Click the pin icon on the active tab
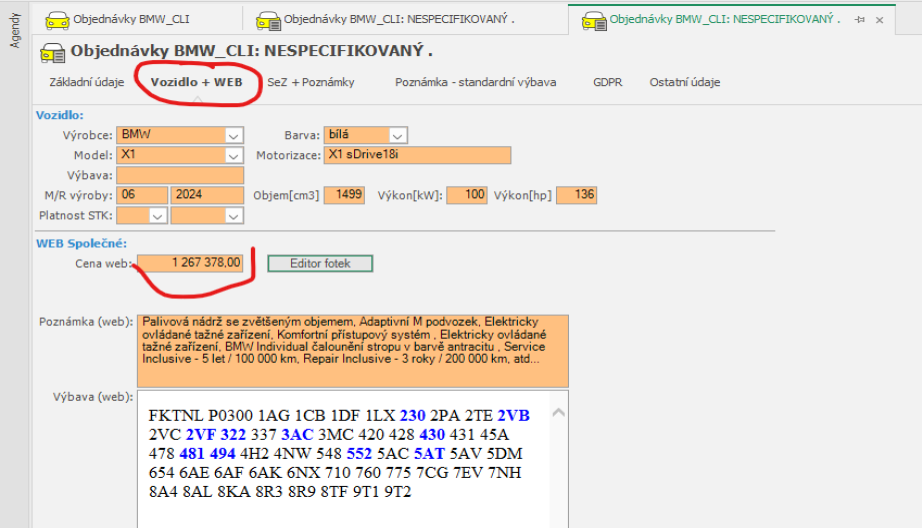This screenshot has height=528, width=922. [x=859, y=20]
